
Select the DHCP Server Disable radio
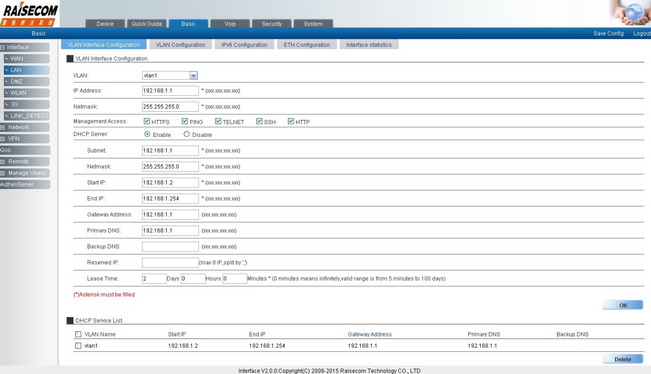[x=186, y=134]
